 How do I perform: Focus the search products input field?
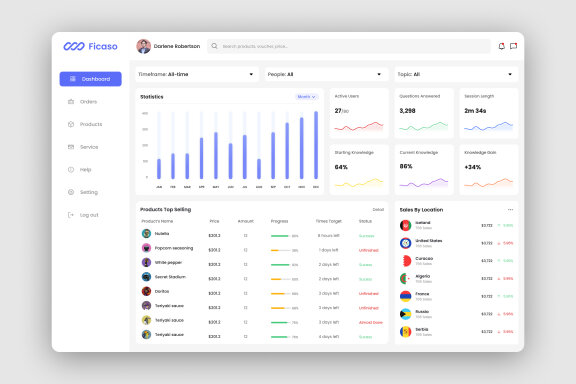[349, 46]
